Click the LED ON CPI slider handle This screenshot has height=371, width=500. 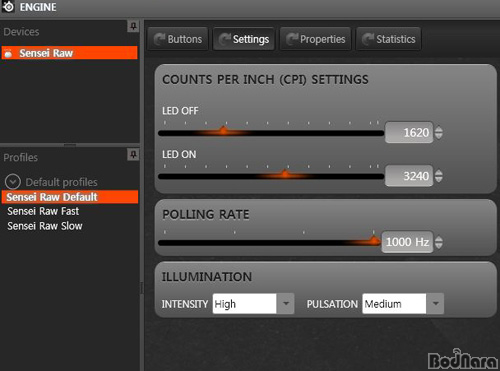click(x=285, y=174)
